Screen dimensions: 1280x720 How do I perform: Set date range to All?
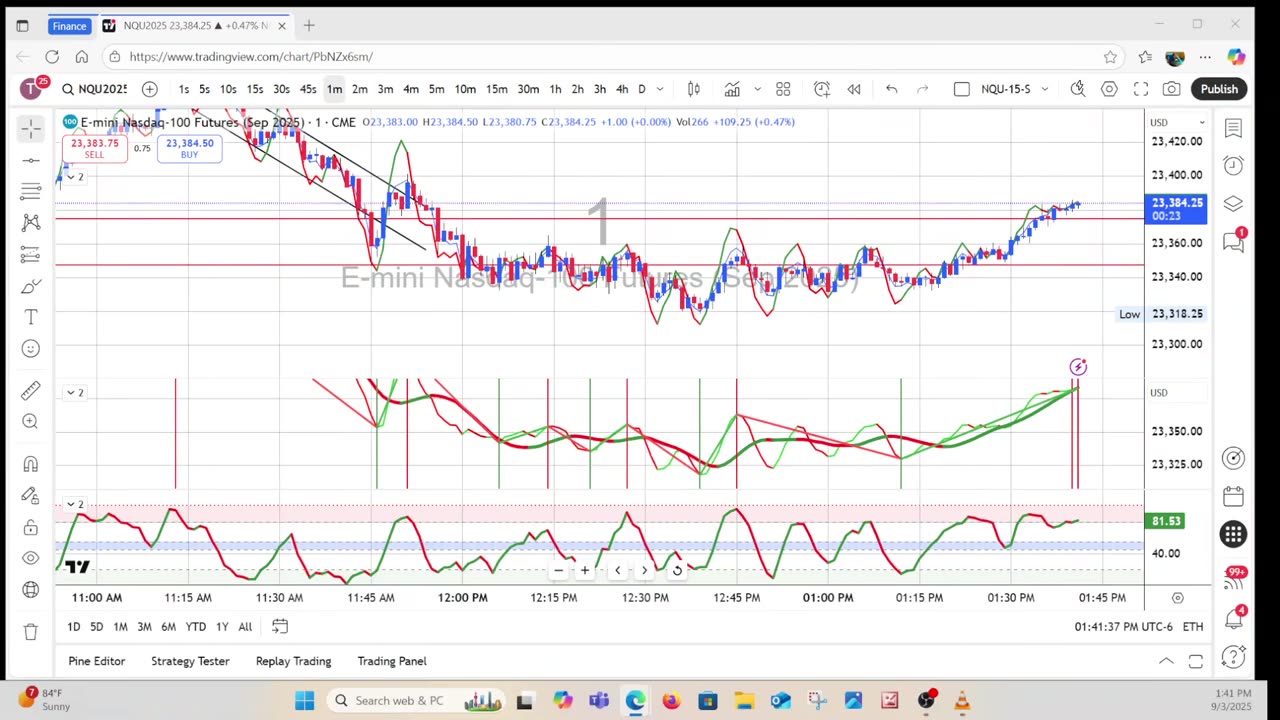[245, 626]
